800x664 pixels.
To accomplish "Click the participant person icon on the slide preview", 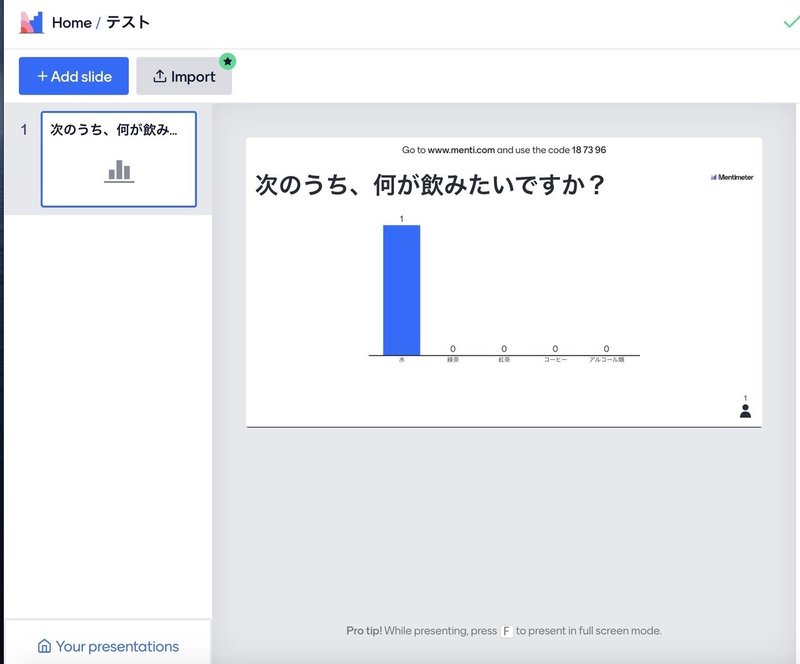I will pyautogui.click(x=745, y=410).
